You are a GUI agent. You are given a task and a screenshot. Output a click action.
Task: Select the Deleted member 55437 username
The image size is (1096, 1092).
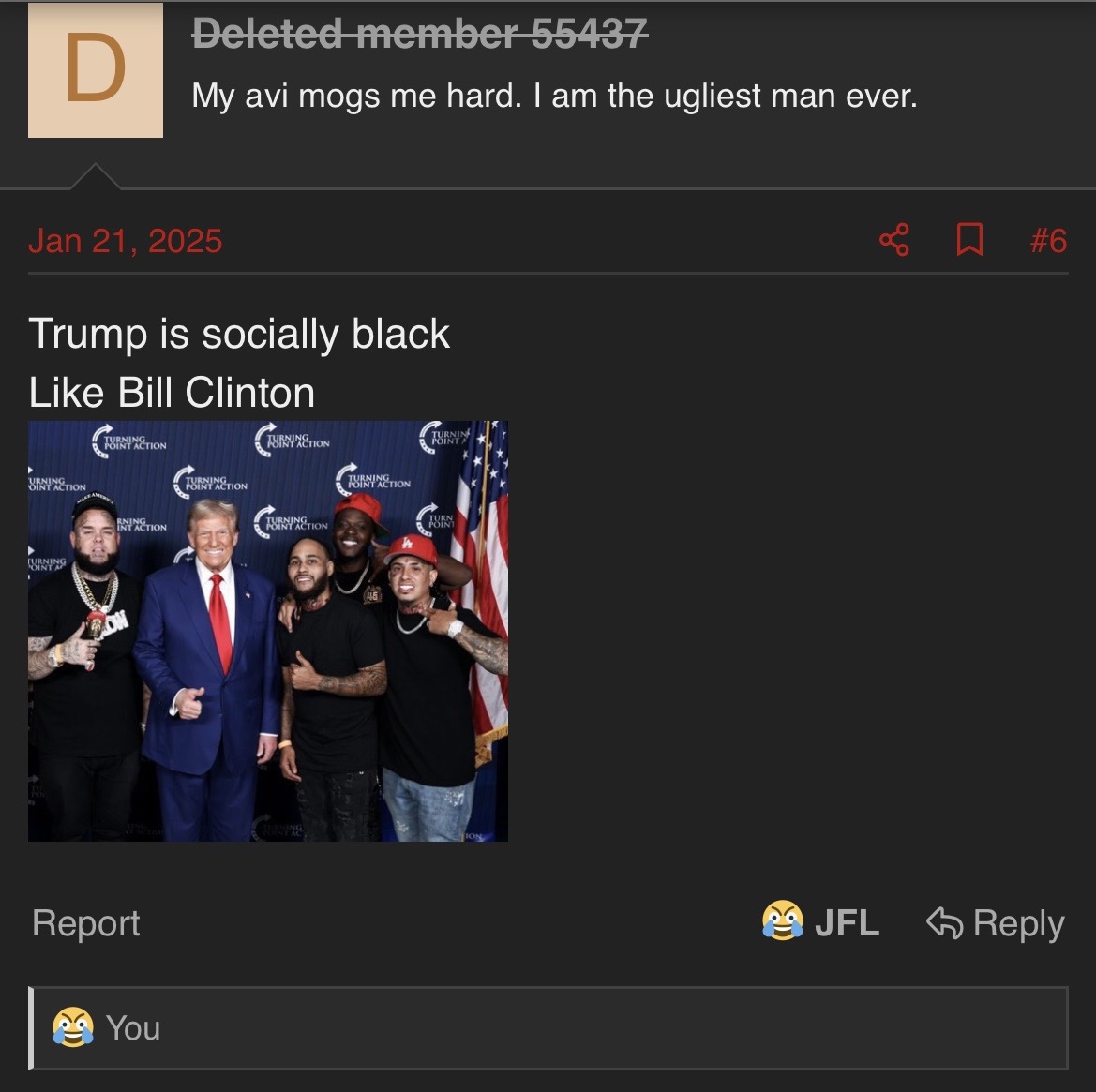(x=420, y=34)
